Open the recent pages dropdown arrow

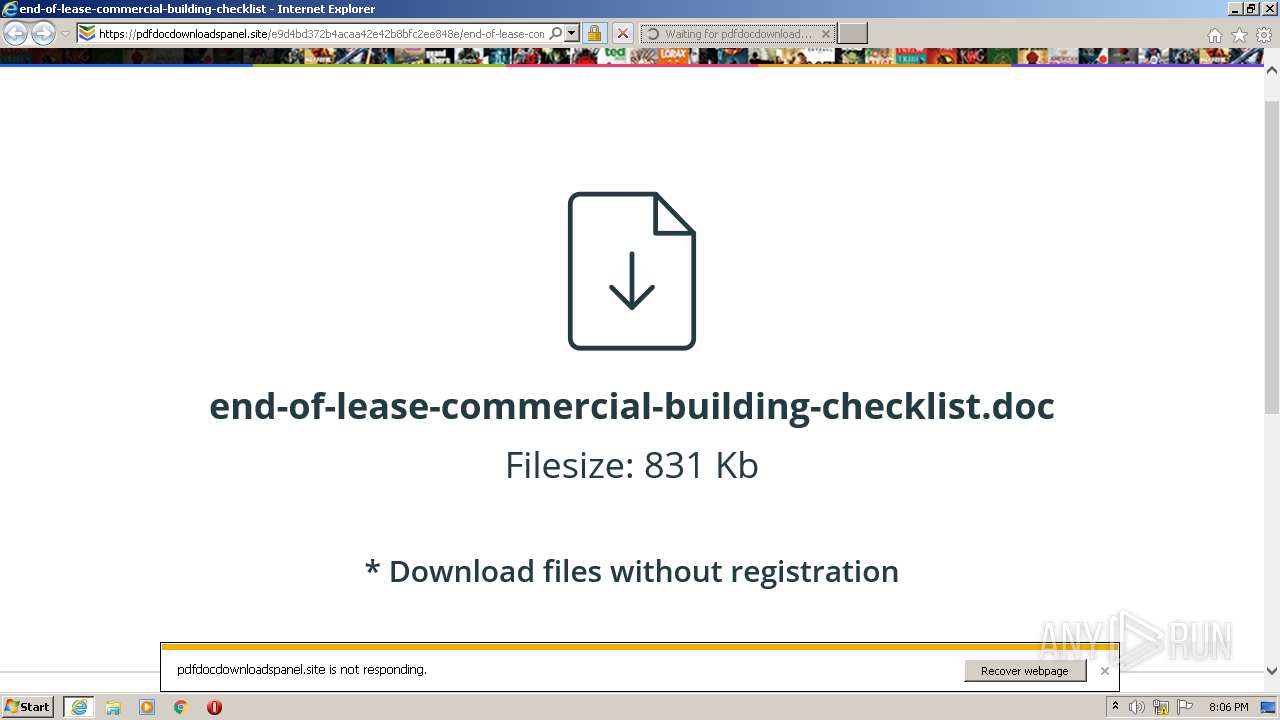(66, 34)
